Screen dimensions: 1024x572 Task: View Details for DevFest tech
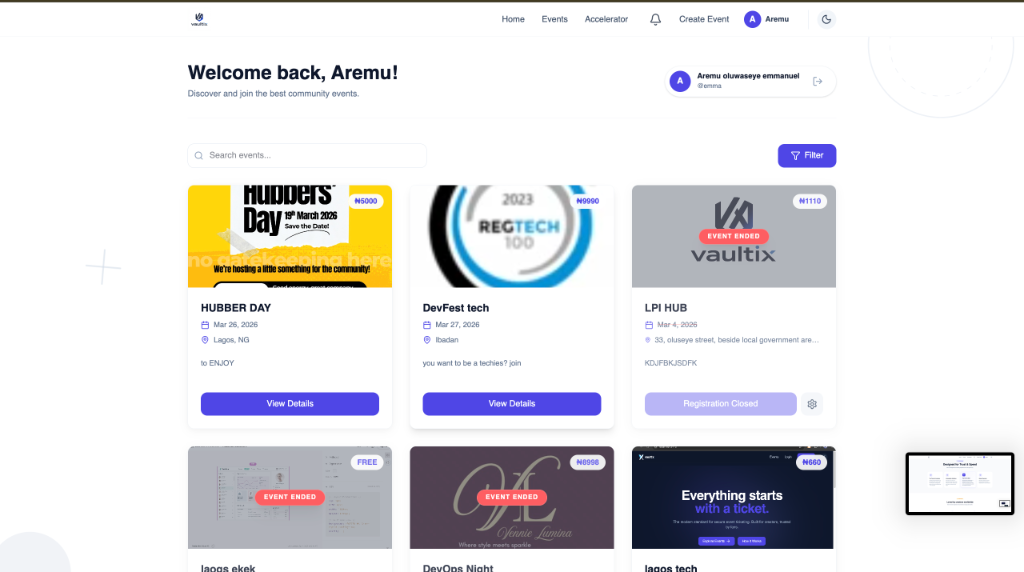pyautogui.click(x=511, y=404)
